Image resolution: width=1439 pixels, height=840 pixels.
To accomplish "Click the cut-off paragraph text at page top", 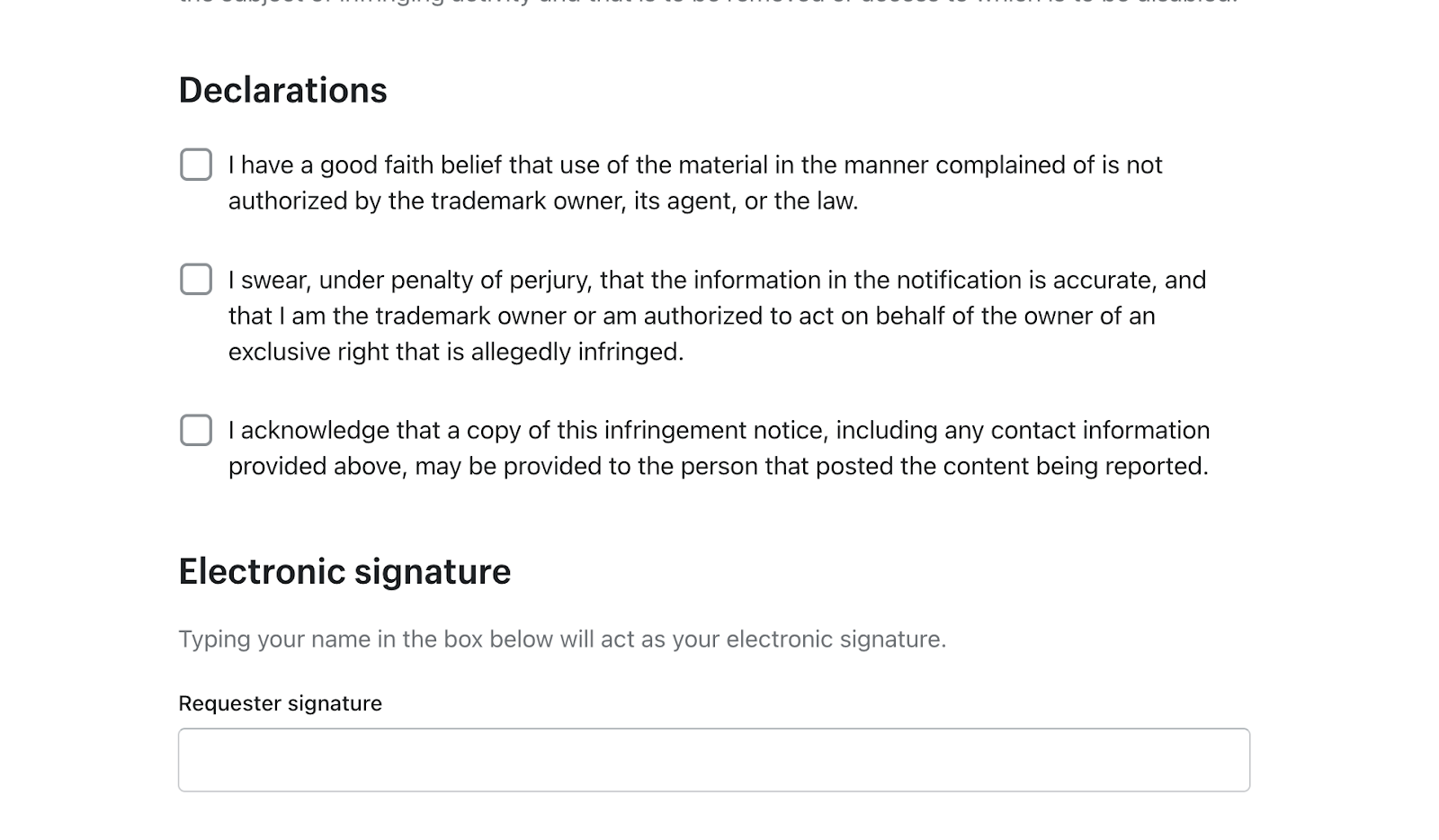I will click(707, 3).
